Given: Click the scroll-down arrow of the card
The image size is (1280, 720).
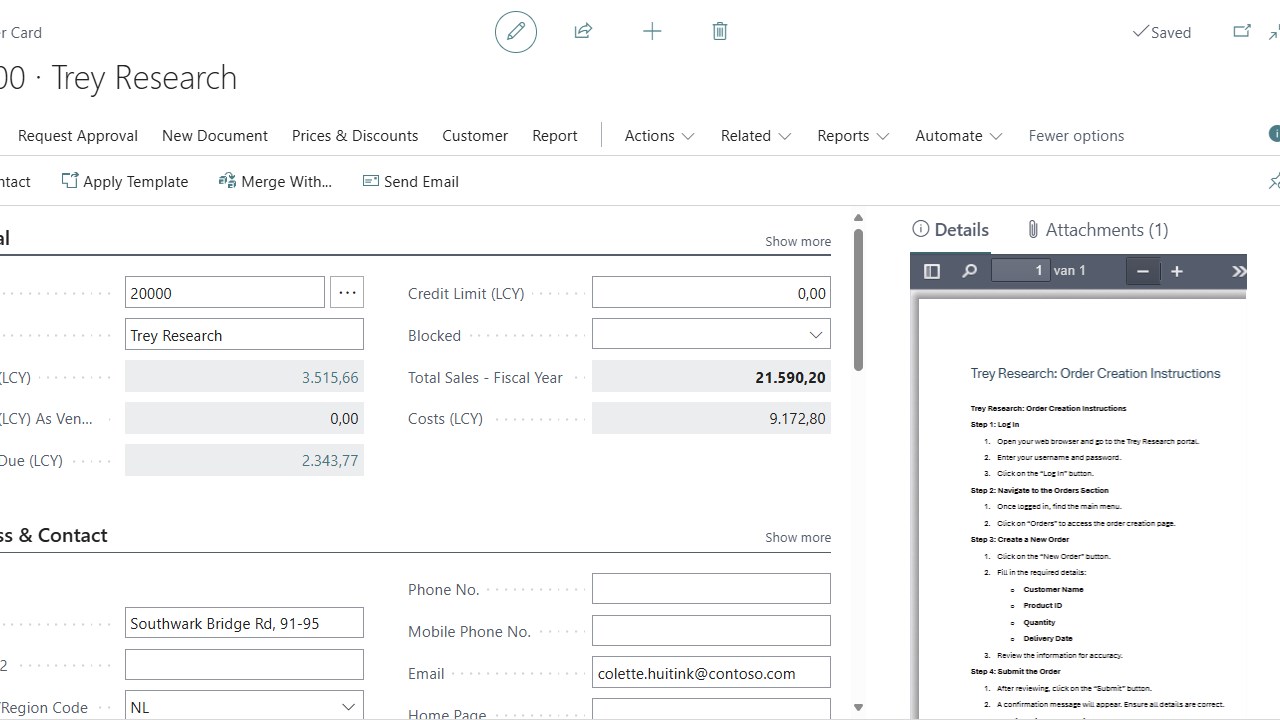Looking at the screenshot, I should coord(858,708).
